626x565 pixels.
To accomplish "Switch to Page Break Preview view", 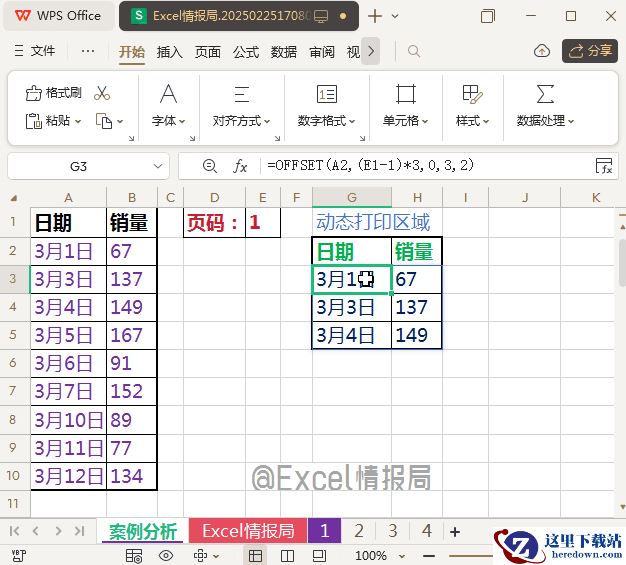I will click(287, 556).
